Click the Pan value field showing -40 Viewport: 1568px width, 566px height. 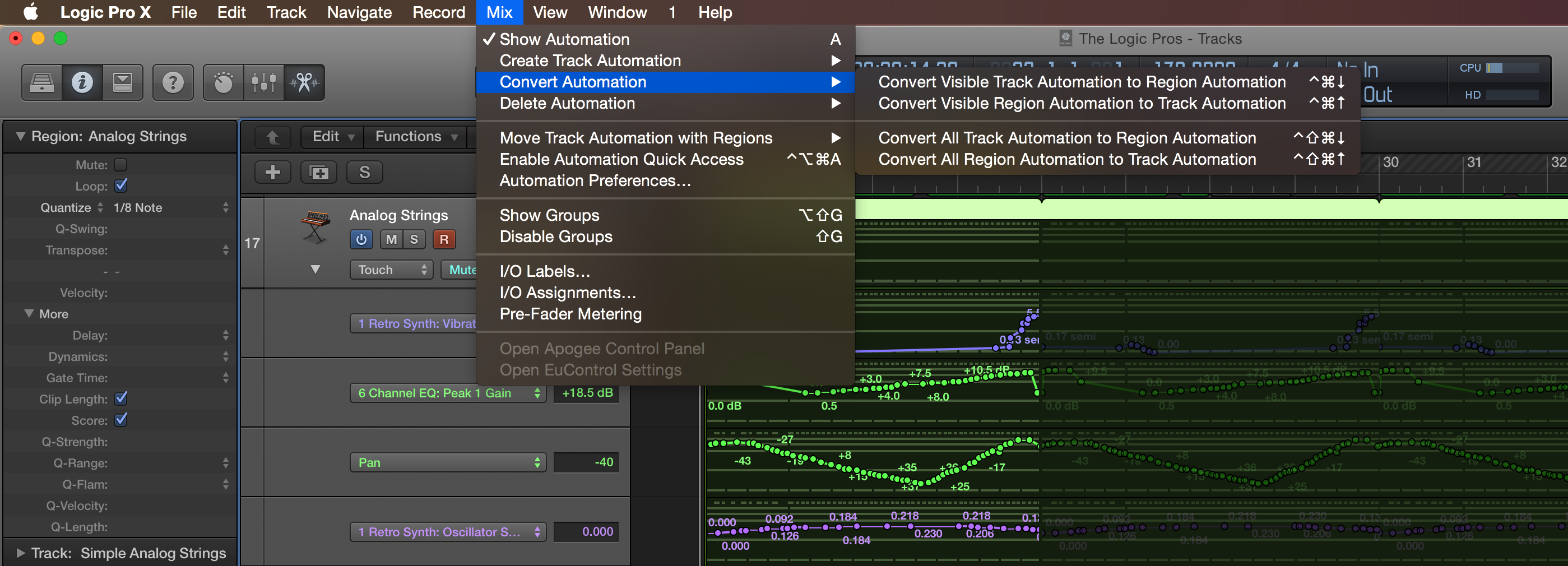586,462
